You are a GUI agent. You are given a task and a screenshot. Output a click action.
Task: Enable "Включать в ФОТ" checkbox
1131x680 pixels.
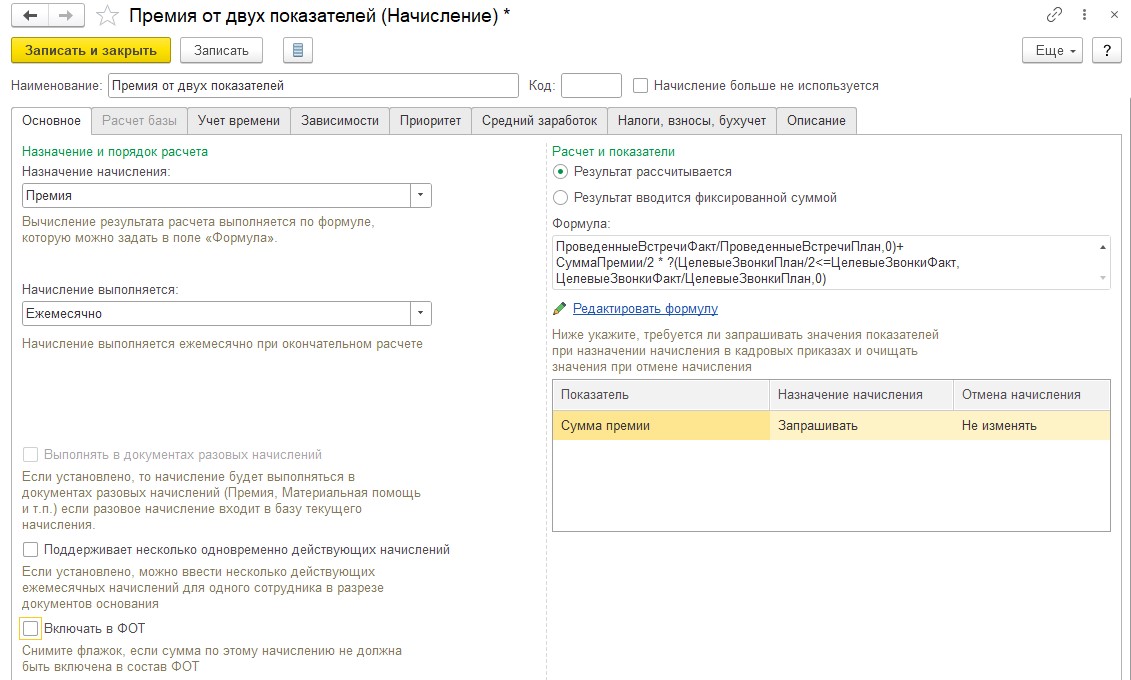point(31,628)
